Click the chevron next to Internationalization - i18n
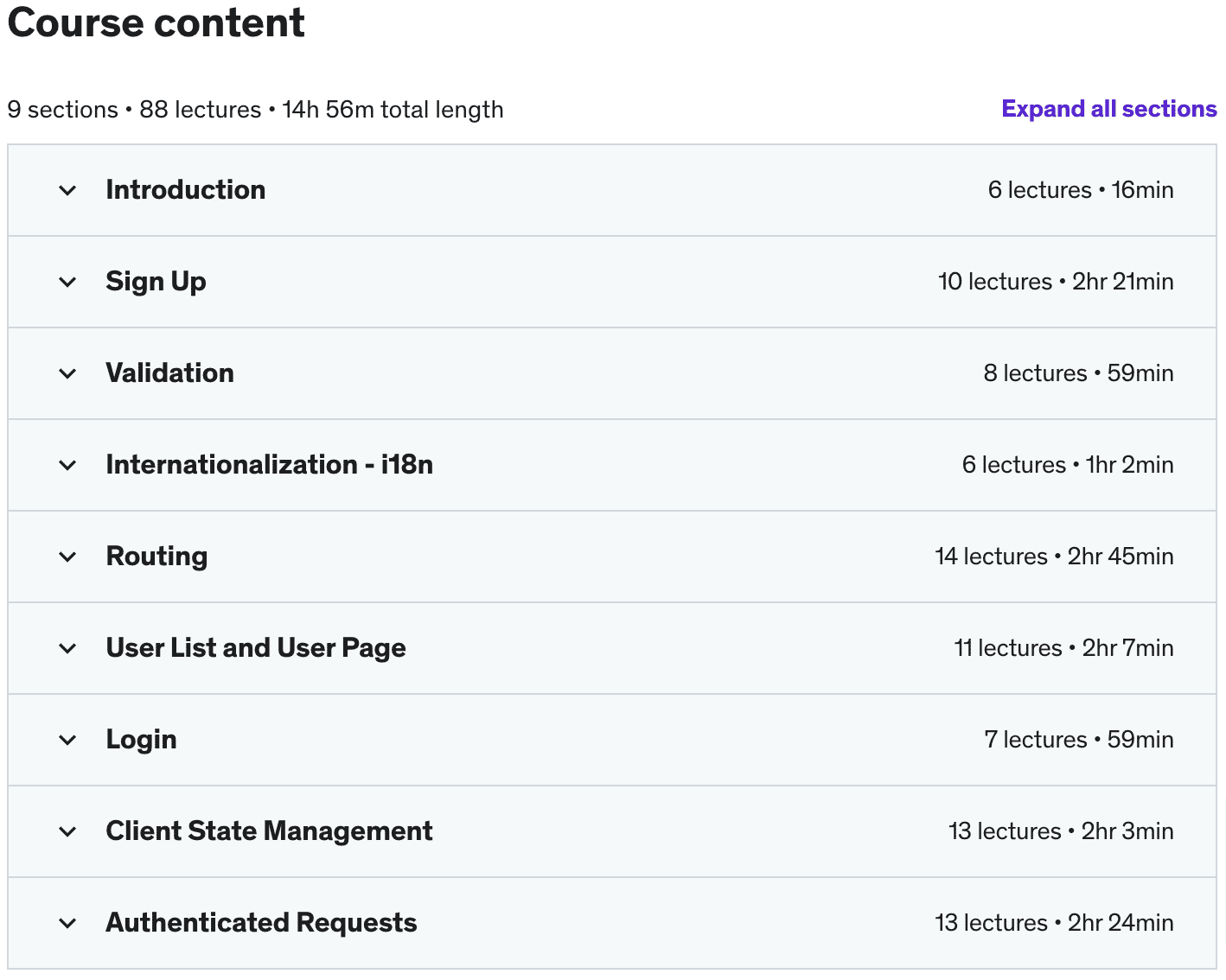Screen dimensions: 1226x980 point(67,466)
